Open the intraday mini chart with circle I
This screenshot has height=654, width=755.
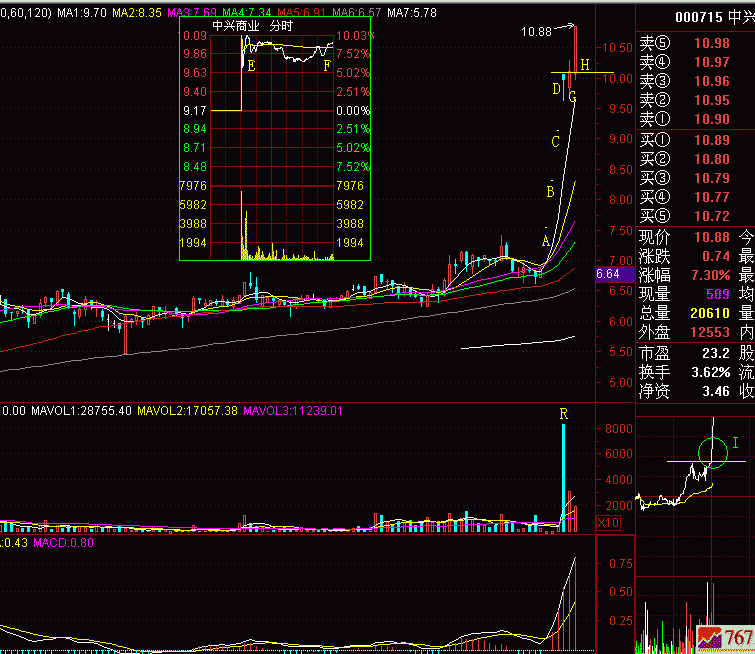(692, 470)
